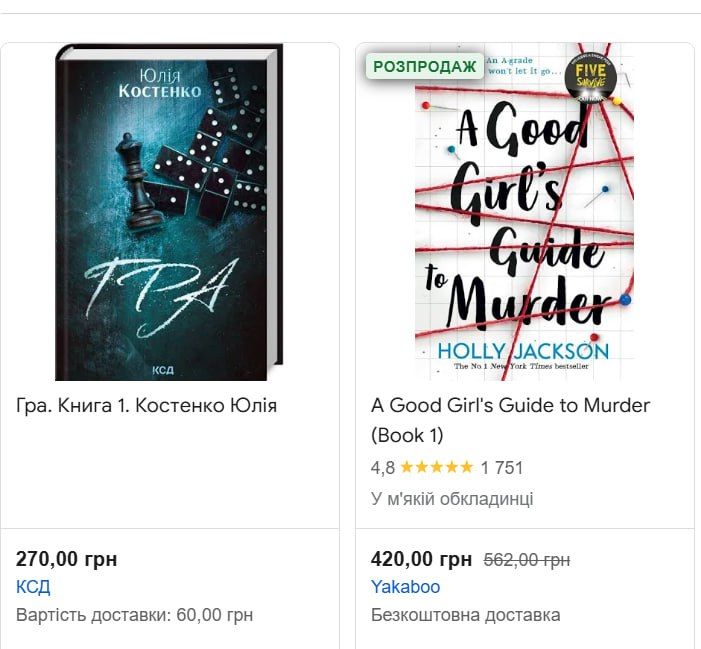Click the У м'якій обкладинці label

click(x=452, y=498)
